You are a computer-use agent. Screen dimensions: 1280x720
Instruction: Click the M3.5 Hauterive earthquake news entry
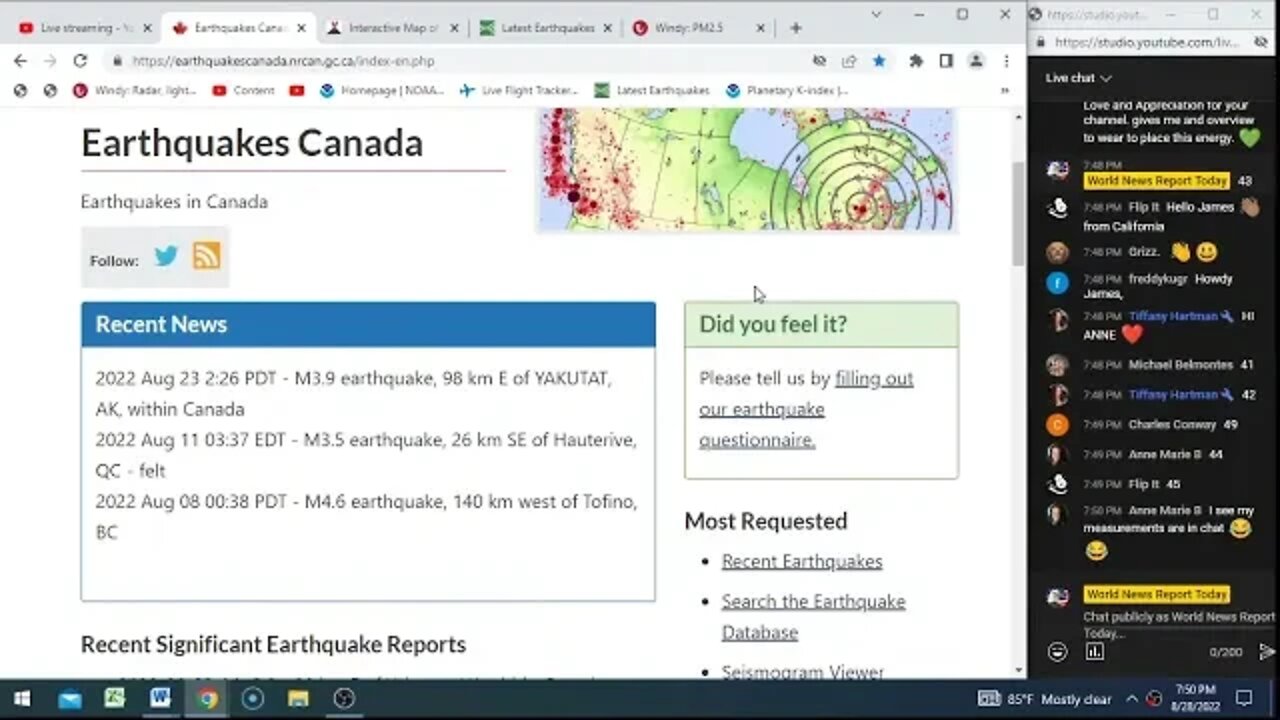365,455
